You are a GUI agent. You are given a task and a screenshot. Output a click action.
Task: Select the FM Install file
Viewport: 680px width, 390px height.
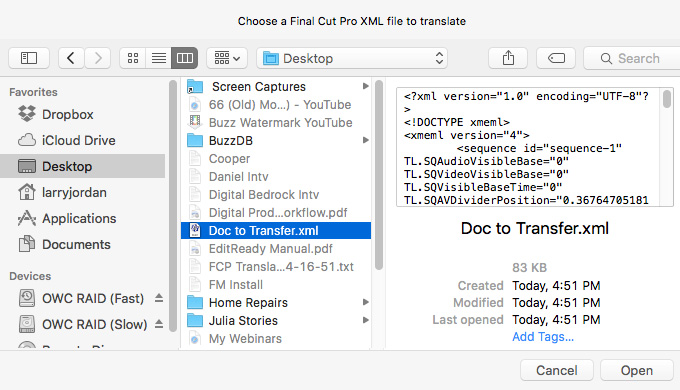(x=276, y=285)
